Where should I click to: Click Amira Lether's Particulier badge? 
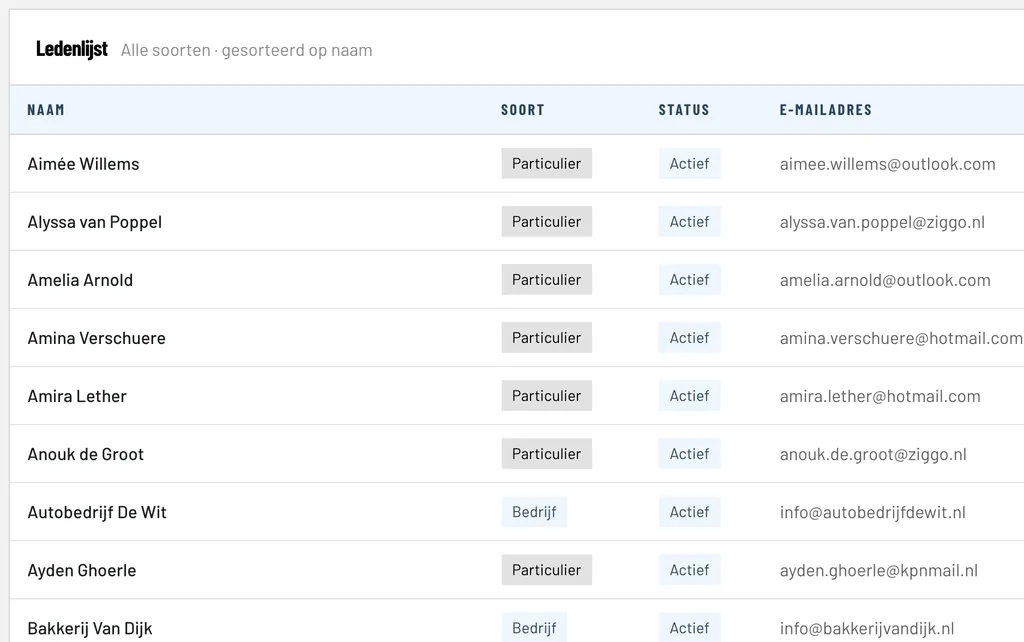pos(547,396)
